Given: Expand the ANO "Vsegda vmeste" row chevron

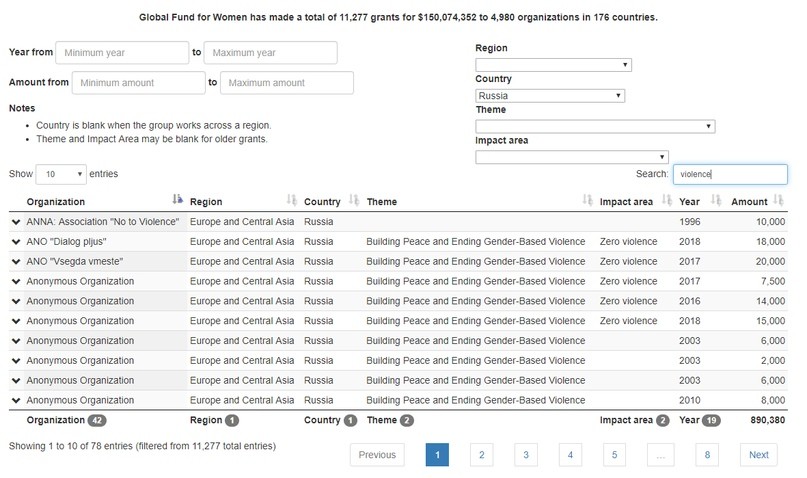Looking at the screenshot, I should (x=16, y=262).
